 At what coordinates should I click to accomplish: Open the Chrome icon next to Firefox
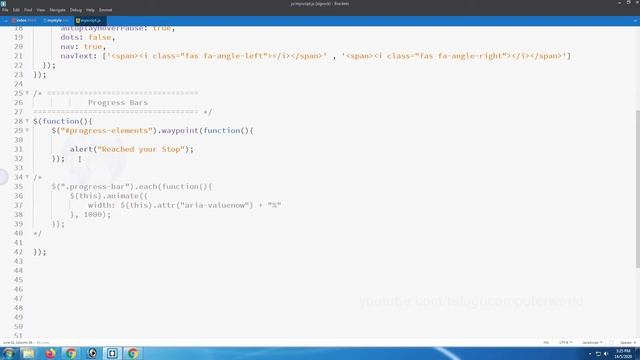pyautogui.click(x=71, y=353)
